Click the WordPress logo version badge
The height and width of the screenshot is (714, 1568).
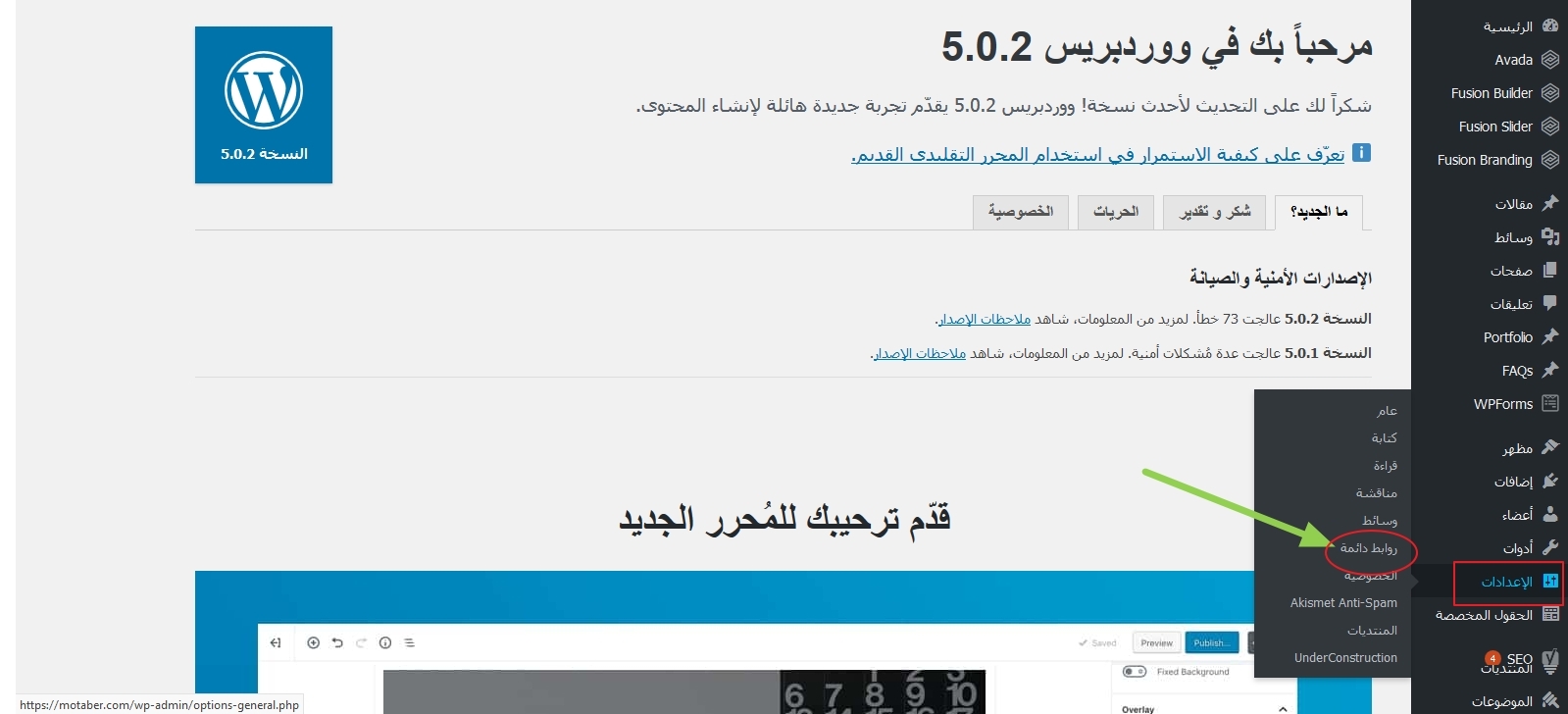click(x=264, y=105)
